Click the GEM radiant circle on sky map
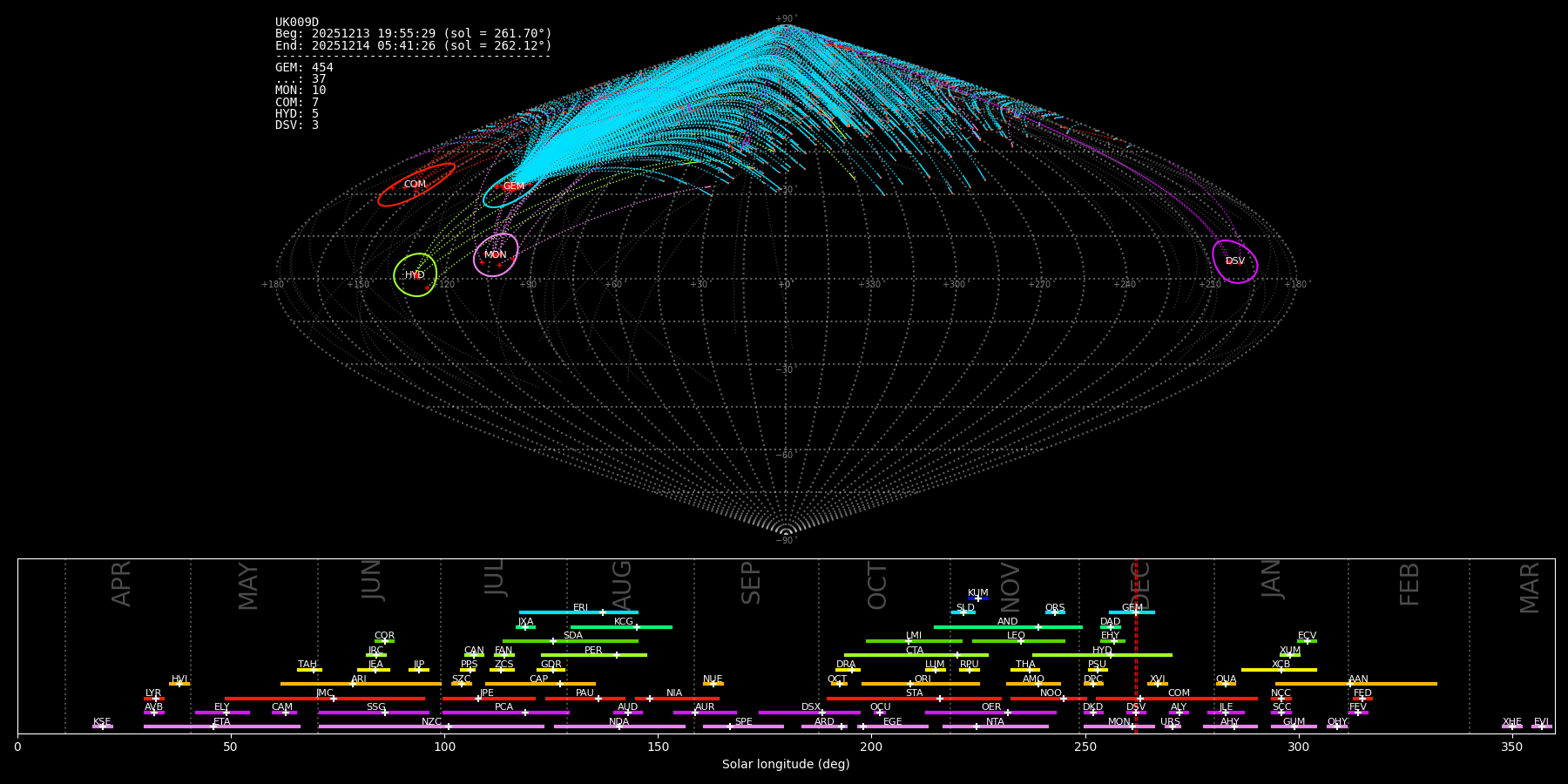This screenshot has height=784, width=1568. [x=512, y=187]
